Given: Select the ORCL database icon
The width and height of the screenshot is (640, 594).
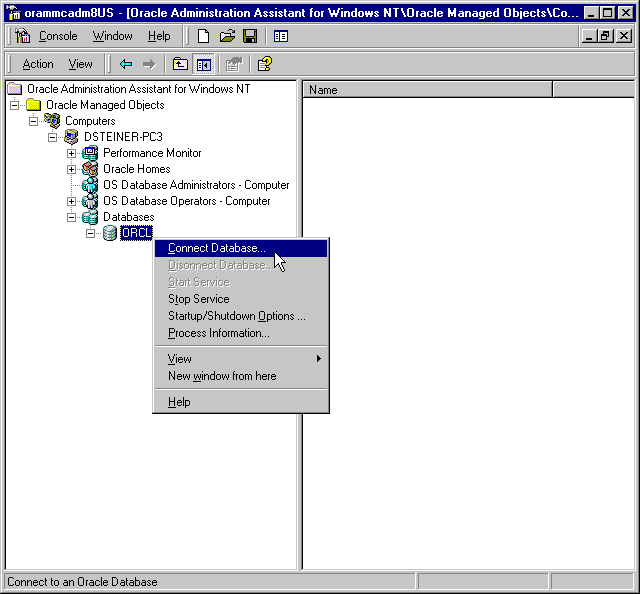Looking at the screenshot, I should (110, 233).
